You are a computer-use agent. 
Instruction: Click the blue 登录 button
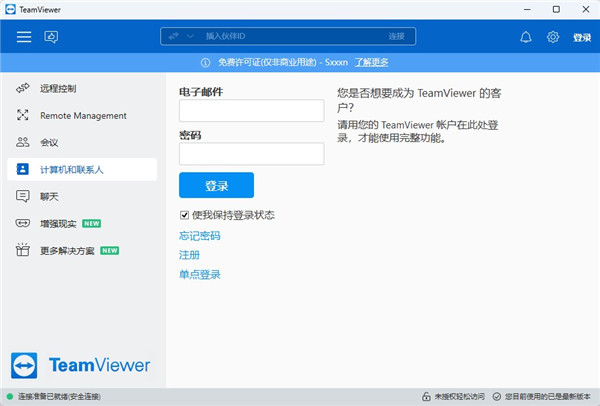pos(216,186)
